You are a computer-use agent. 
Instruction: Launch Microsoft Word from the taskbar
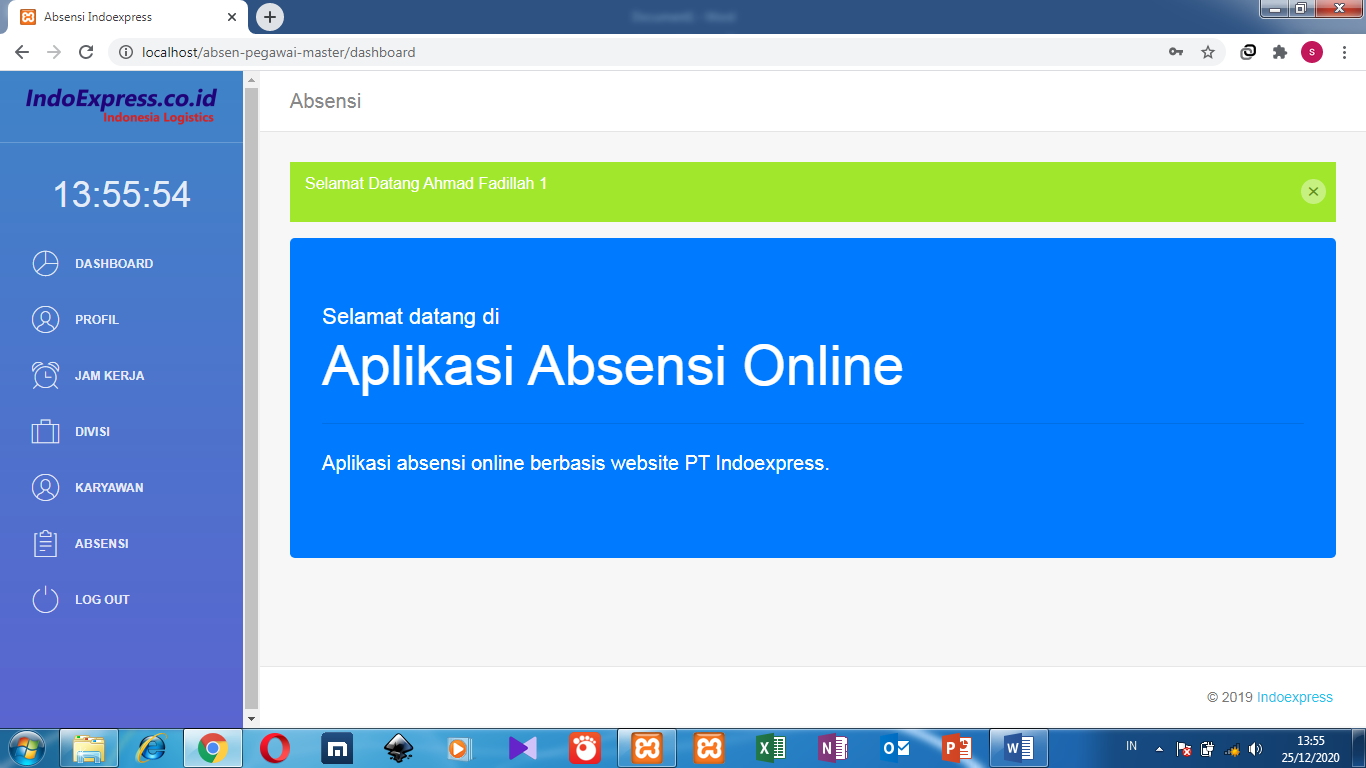pyautogui.click(x=1018, y=747)
